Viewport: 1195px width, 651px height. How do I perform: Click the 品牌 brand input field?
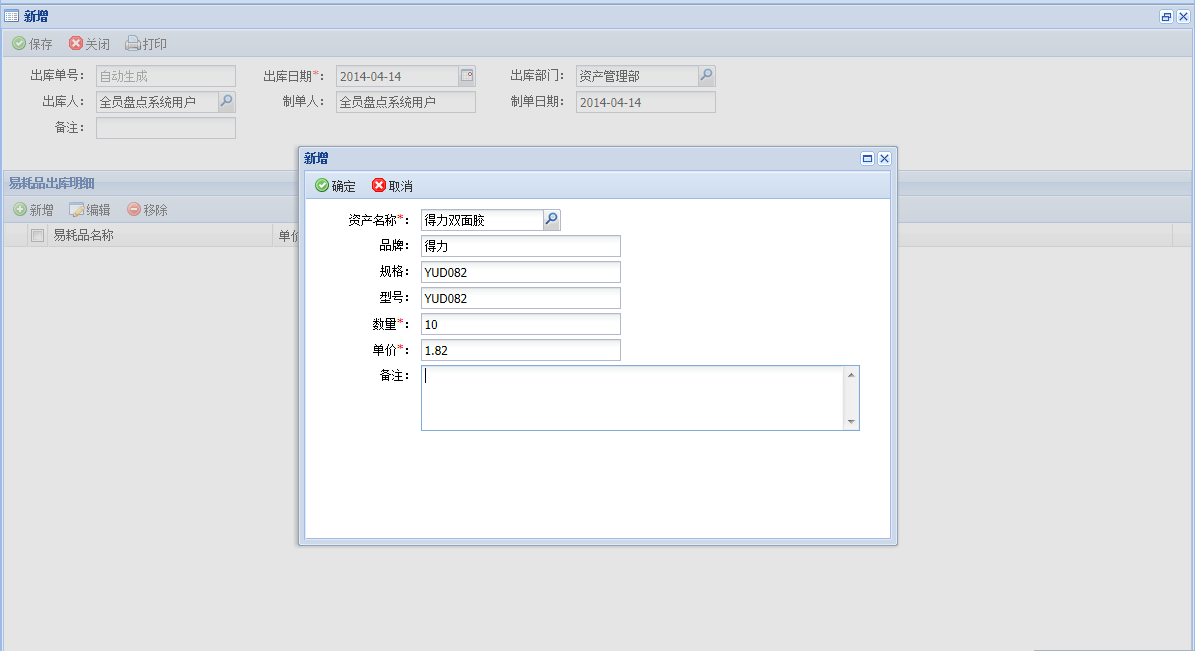[x=520, y=246]
